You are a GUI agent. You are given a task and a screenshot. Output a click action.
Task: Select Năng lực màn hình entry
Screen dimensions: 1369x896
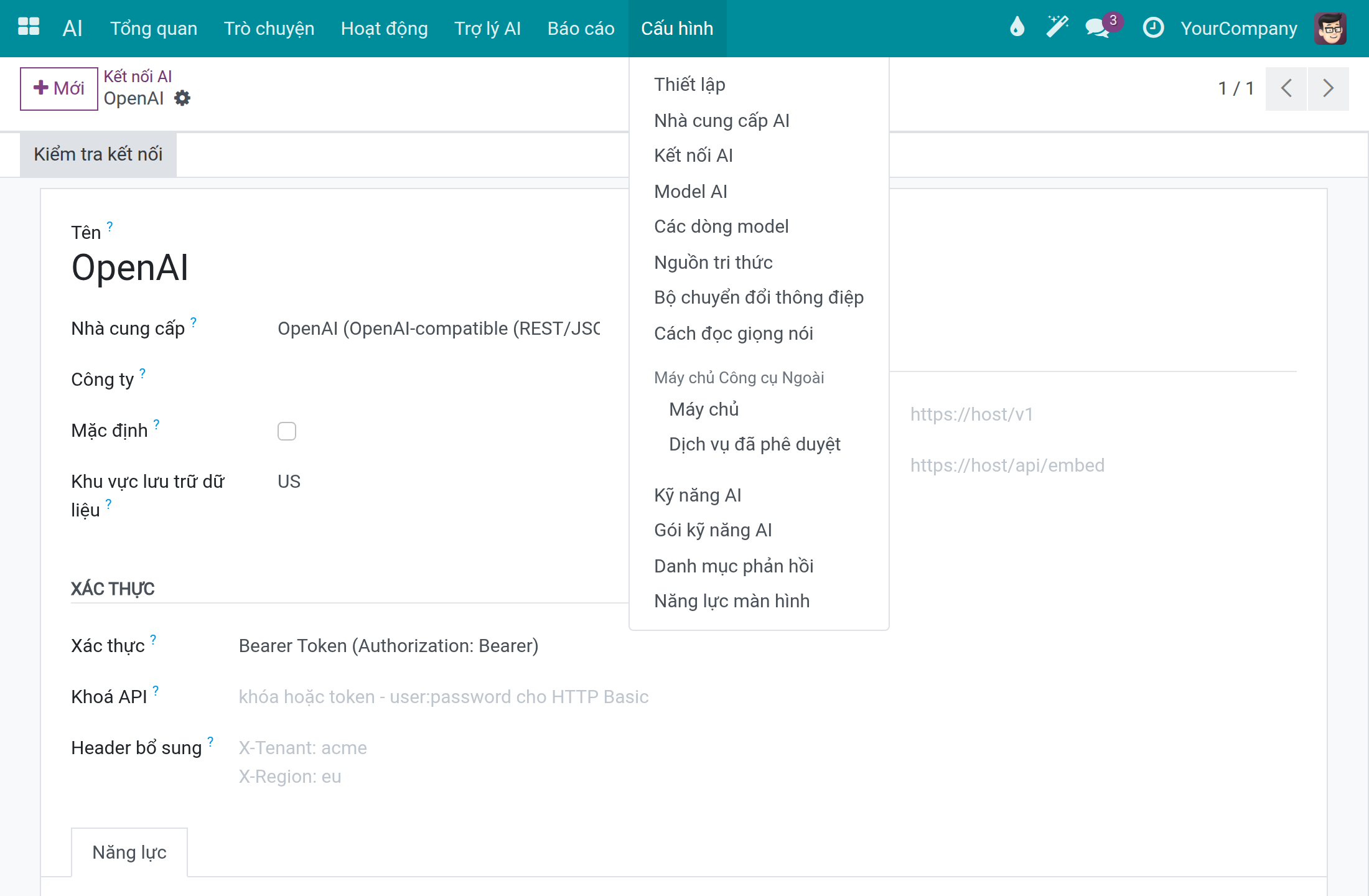coord(759,601)
